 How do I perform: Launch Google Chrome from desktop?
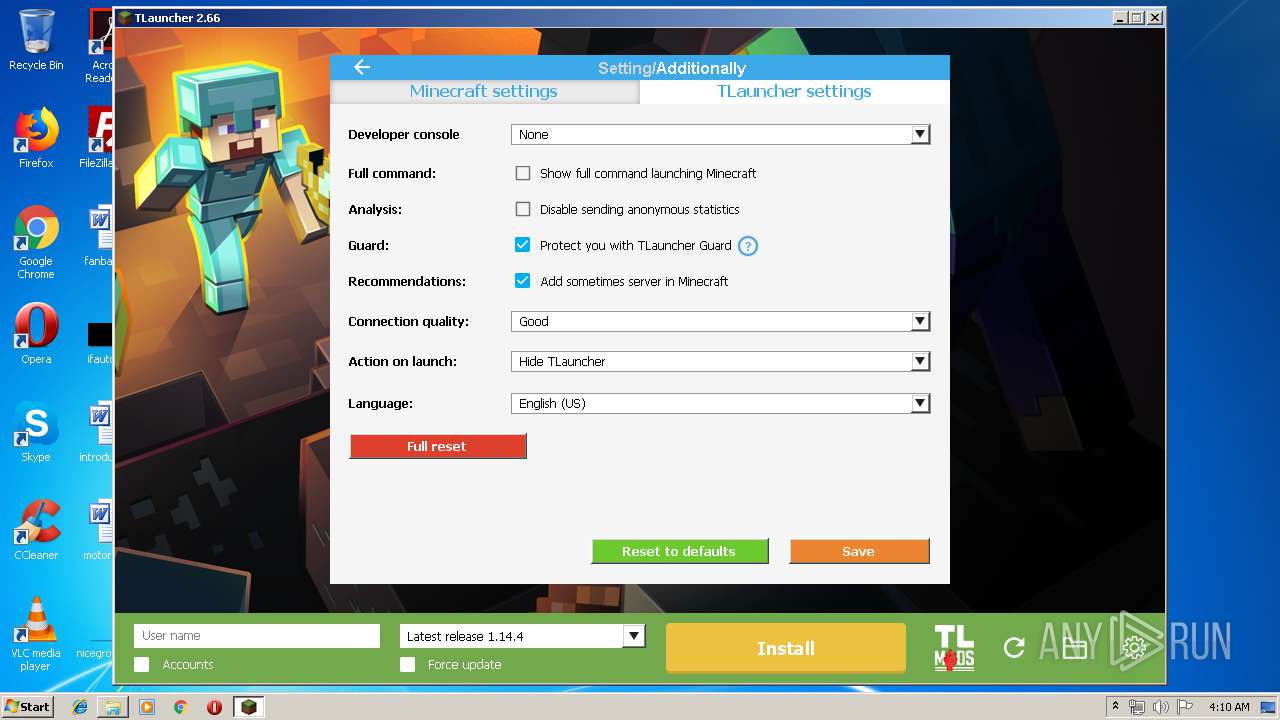36,242
